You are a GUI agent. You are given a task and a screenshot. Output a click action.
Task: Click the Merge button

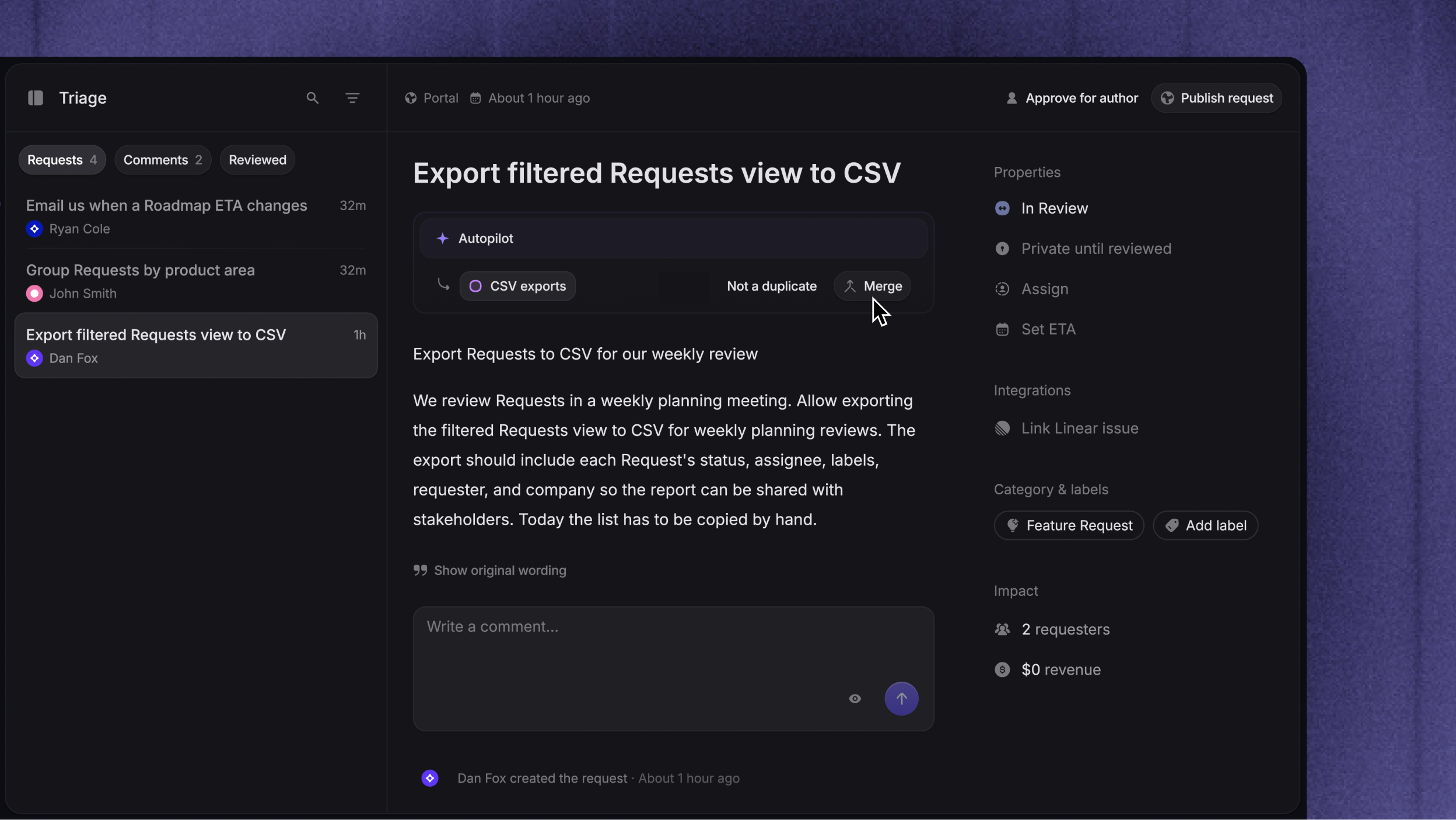(873, 286)
